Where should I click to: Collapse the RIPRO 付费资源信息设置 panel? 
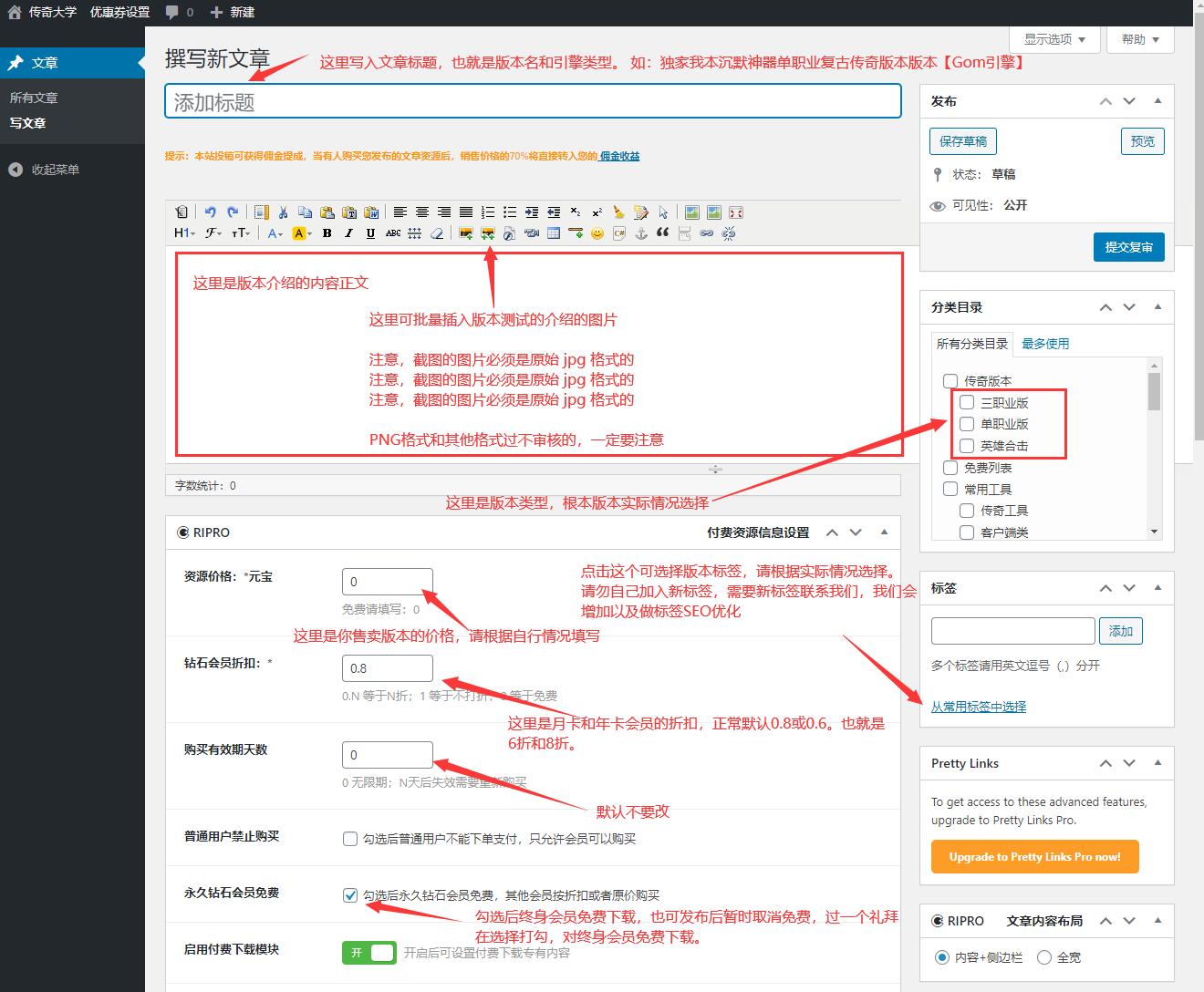[884, 532]
